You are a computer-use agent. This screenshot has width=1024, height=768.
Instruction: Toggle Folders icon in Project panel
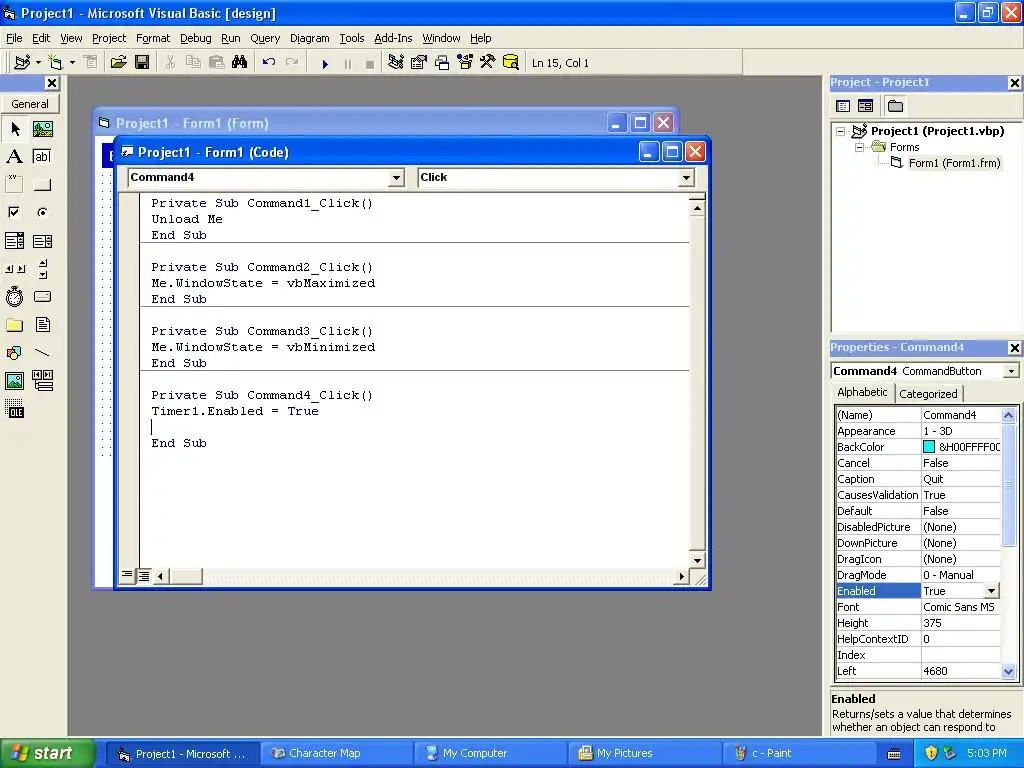coord(895,106)
